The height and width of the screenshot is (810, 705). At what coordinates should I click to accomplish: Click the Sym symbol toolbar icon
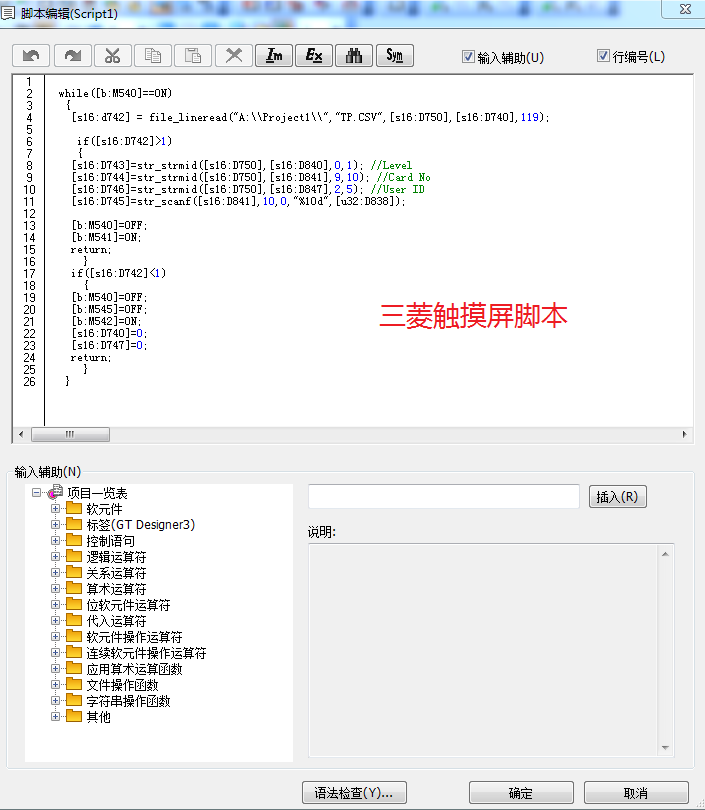tap(394, 55)
